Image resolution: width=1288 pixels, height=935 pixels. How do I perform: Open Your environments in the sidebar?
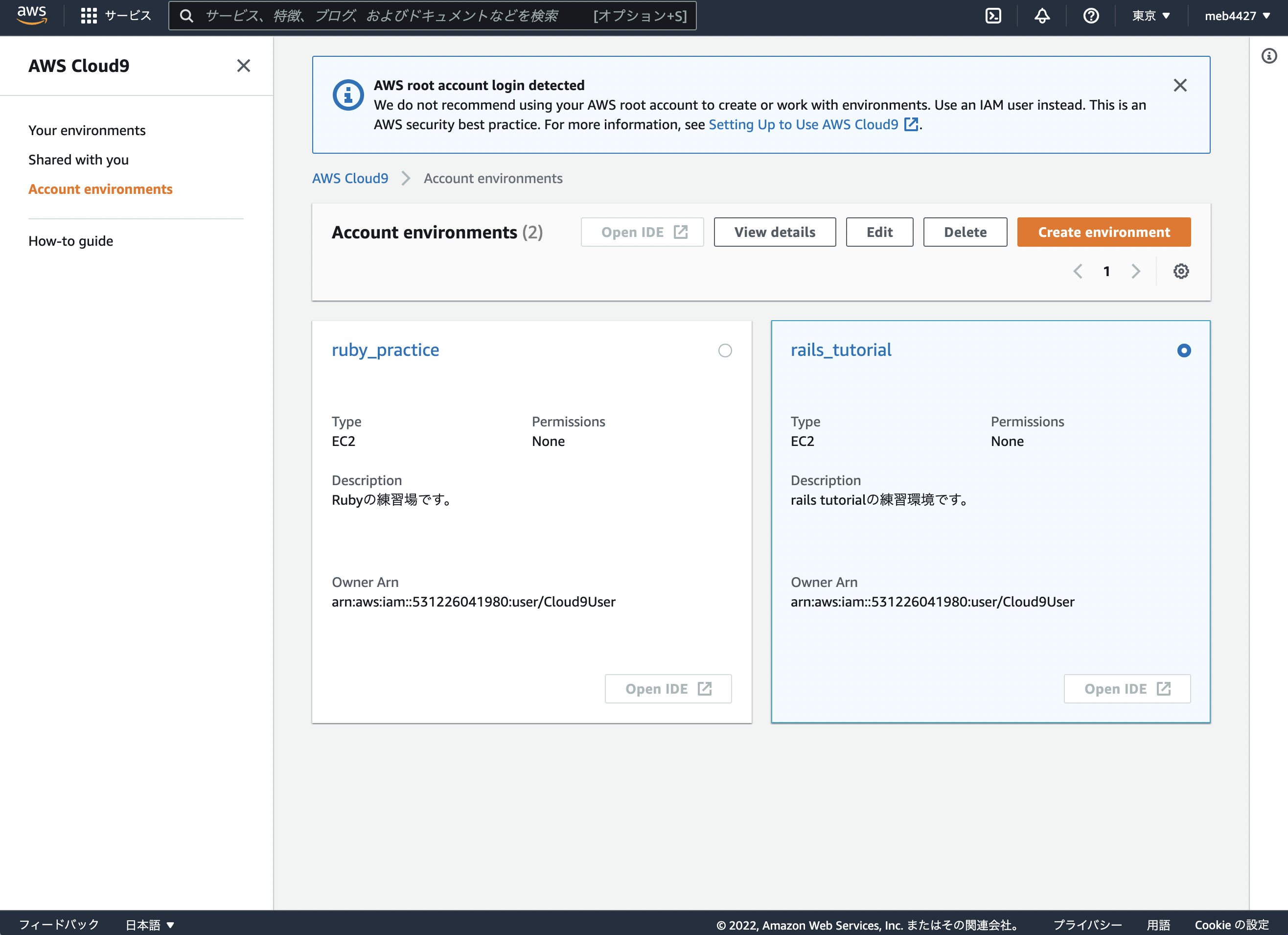[x=87, y=131]
